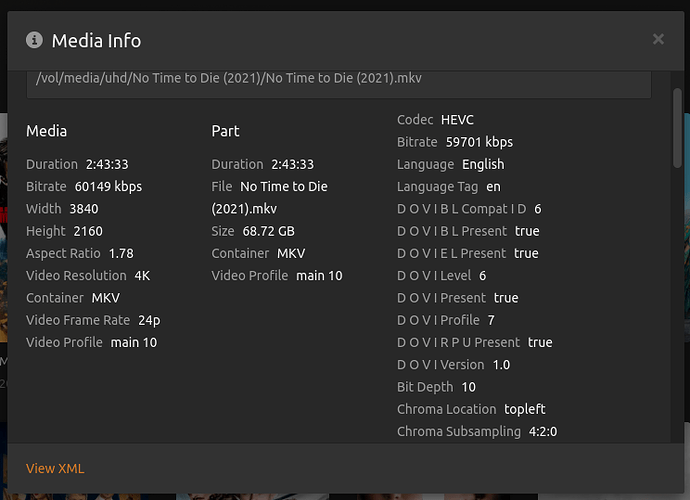Click the Width 3840 value
Image resolution: width=690 pixels, height=500 pixels.
[84, 209]
